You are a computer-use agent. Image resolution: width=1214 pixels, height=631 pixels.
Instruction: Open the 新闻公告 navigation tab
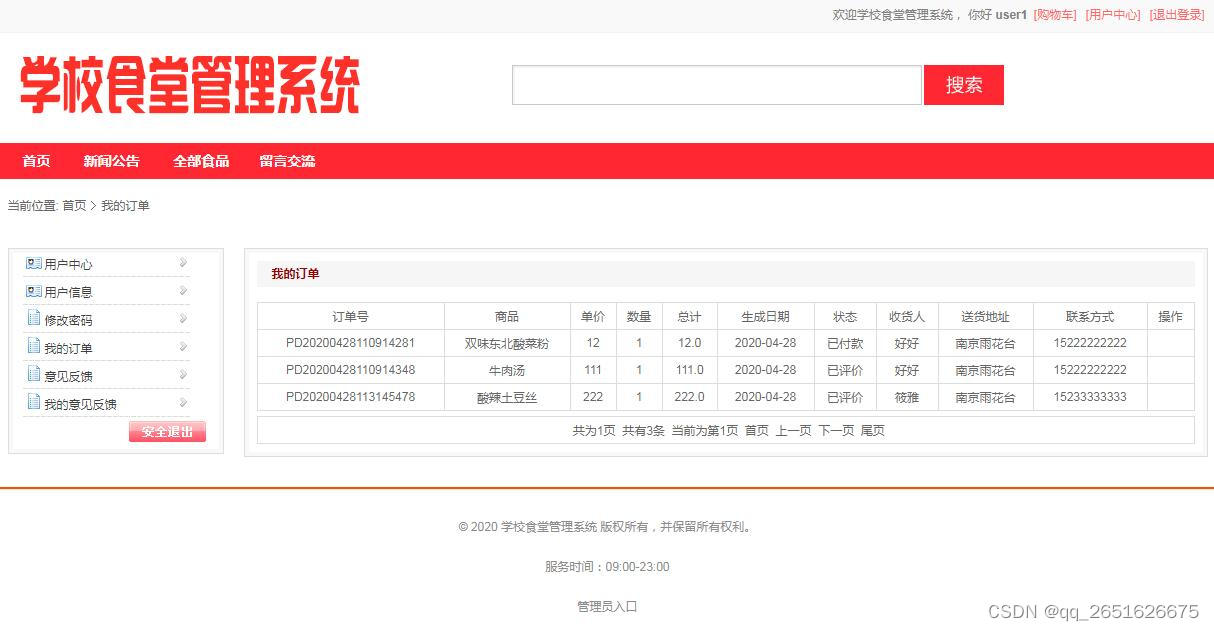[112, 161]
